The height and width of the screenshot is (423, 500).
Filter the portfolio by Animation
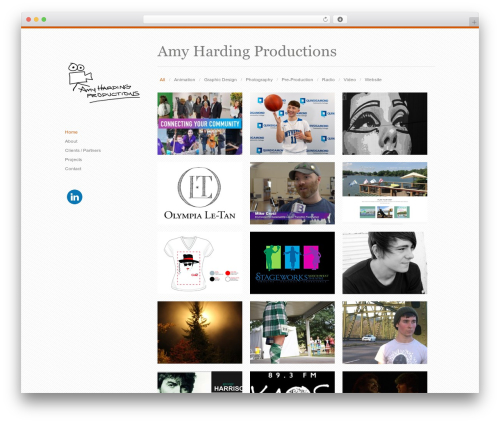click(x=184, y=80)
